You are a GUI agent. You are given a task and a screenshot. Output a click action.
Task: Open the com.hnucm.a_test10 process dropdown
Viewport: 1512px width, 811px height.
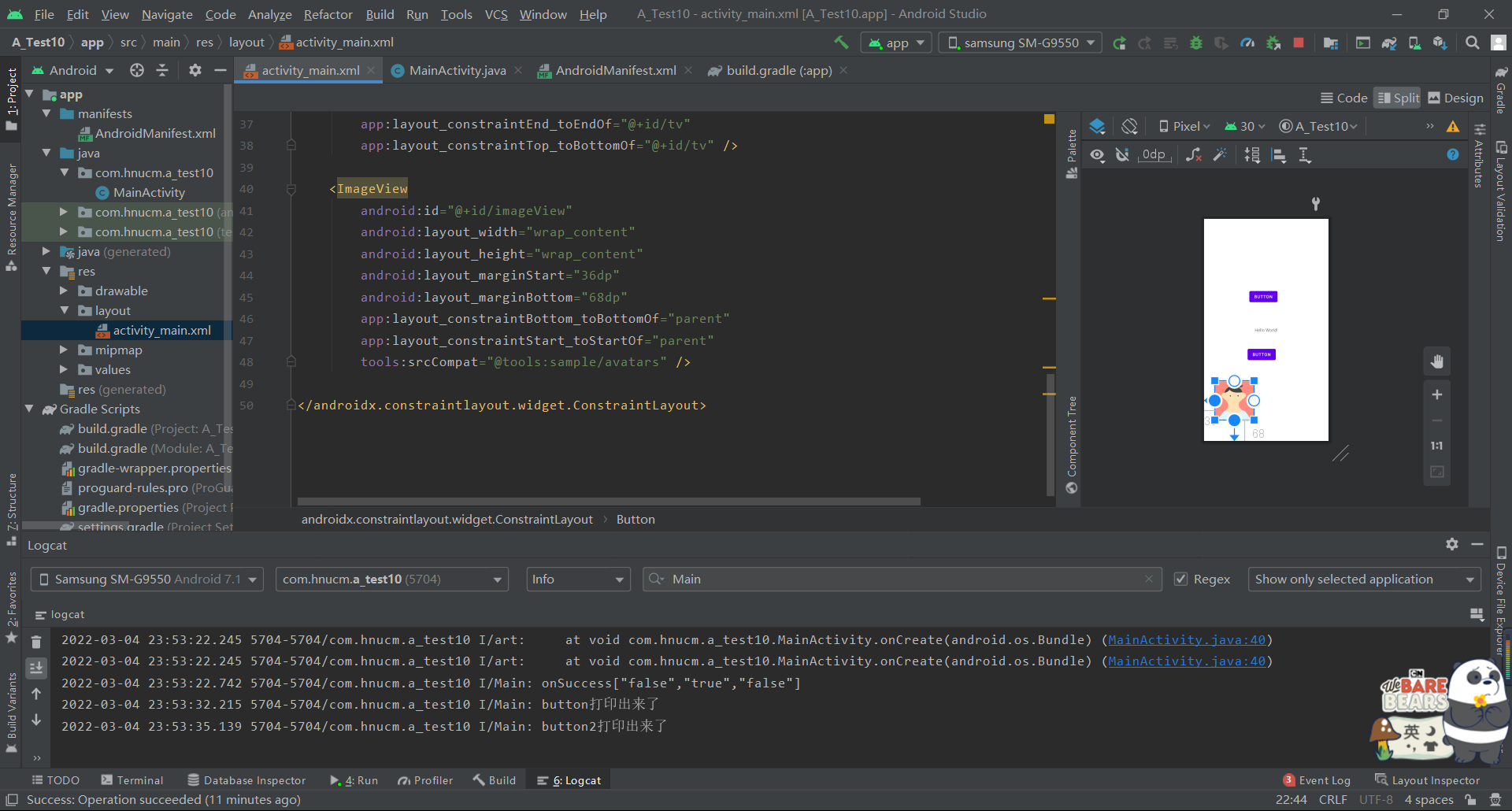point(392,579)
